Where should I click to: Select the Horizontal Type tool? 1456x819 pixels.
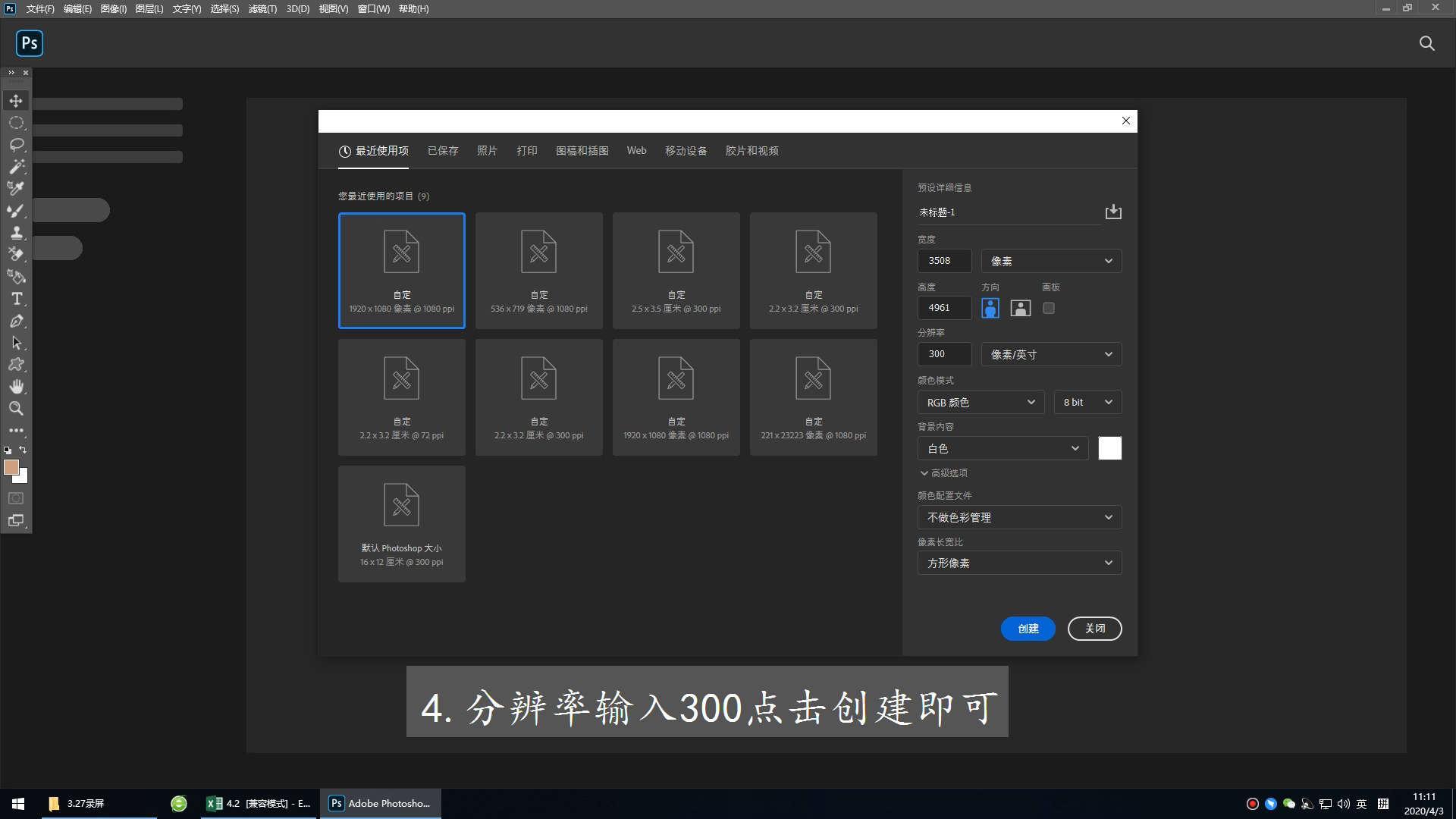coord(16,299)
